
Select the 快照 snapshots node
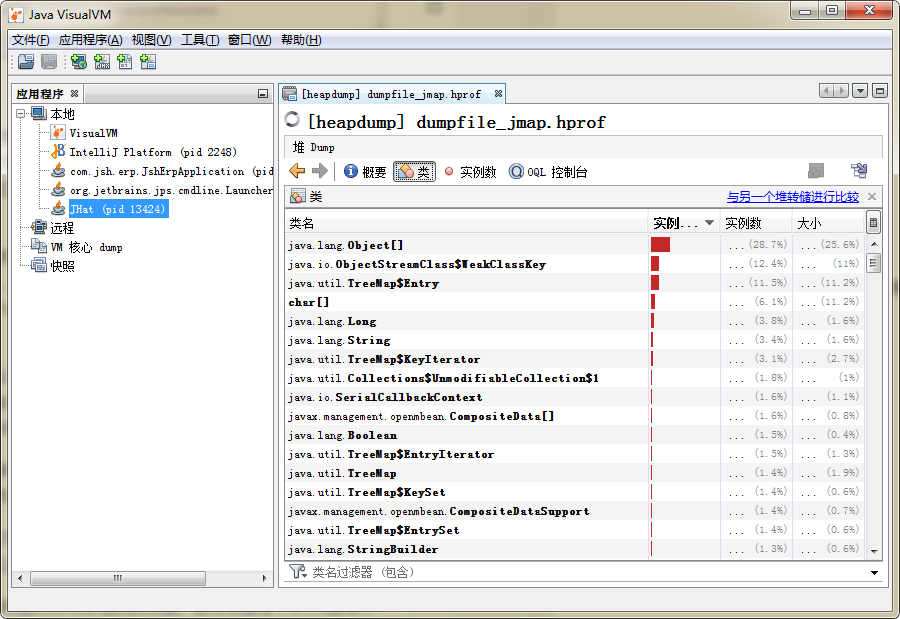click(x=62, y=266)
